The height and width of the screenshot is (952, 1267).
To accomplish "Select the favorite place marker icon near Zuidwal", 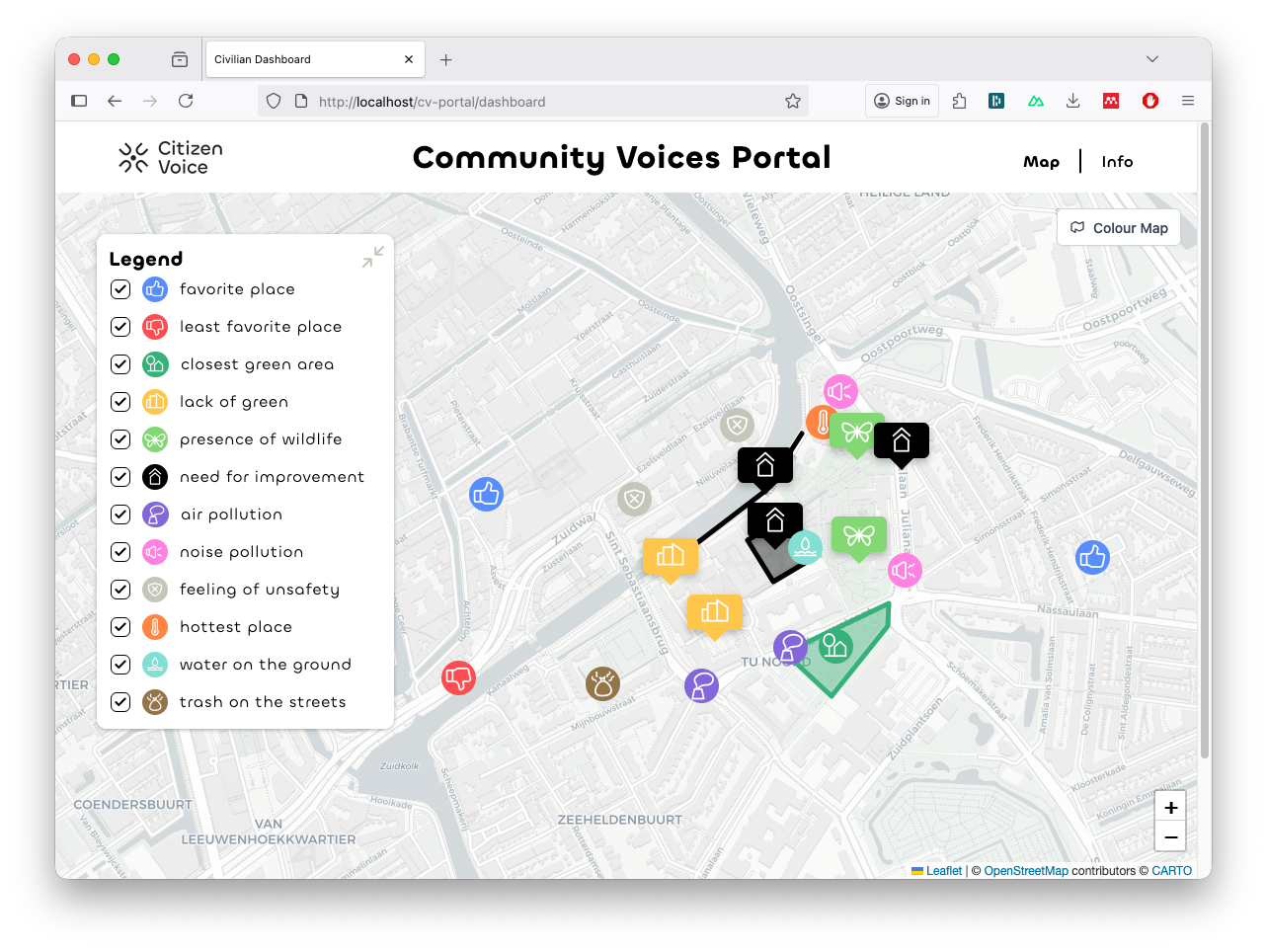I will (486, 494).
